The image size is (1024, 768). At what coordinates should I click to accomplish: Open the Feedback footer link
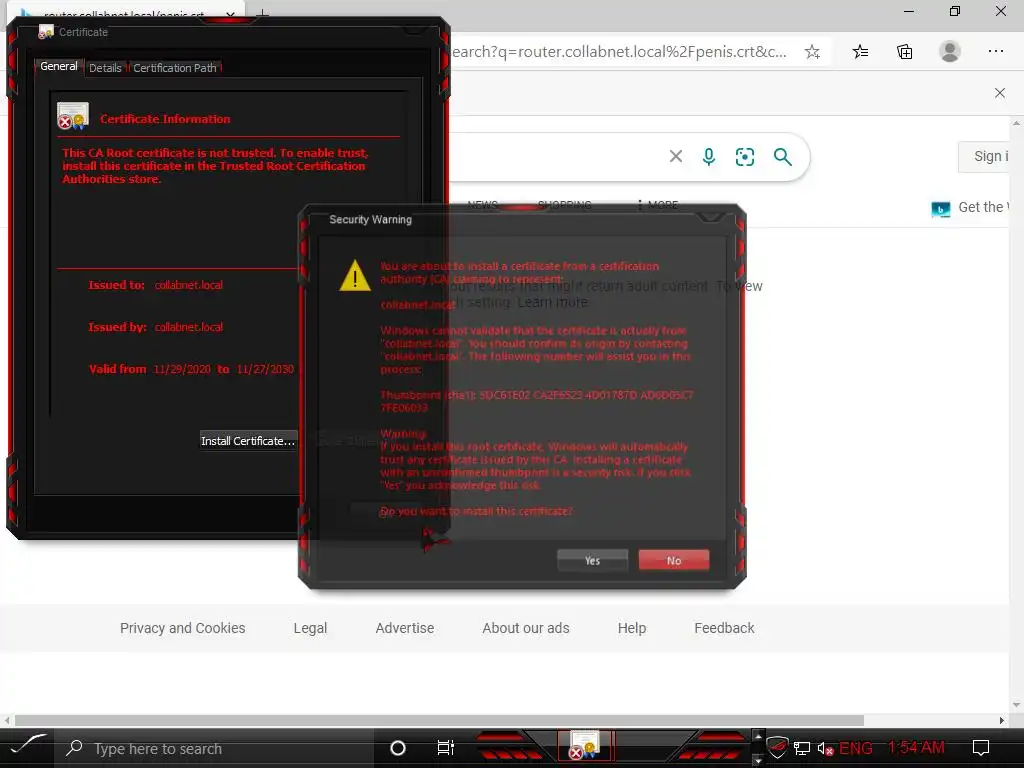click(x=724, y=628)
